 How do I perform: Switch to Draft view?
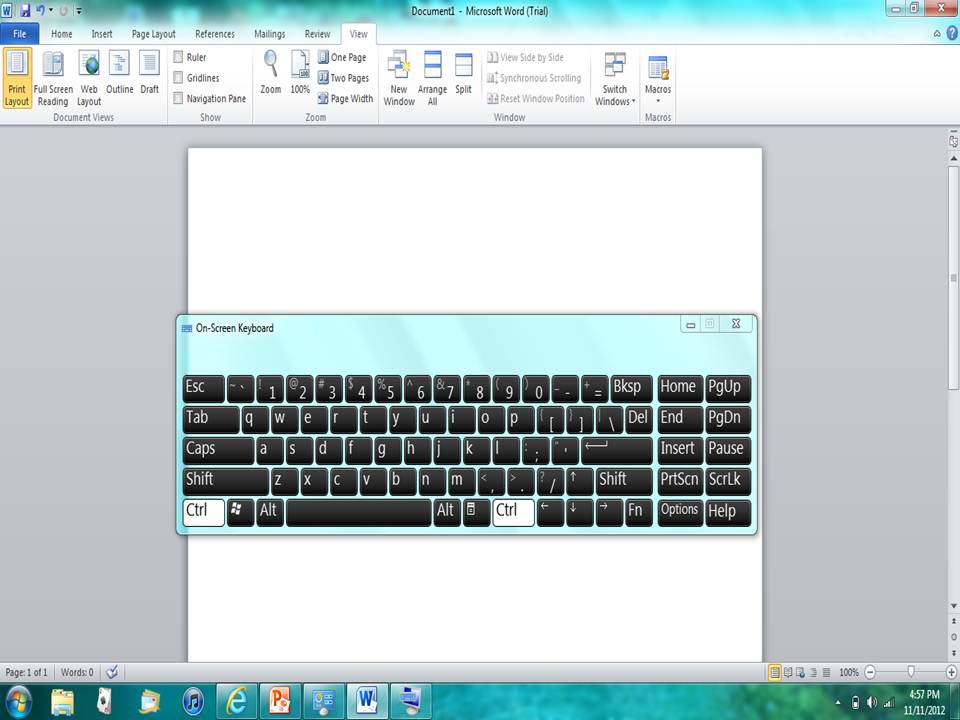[149, 72]
